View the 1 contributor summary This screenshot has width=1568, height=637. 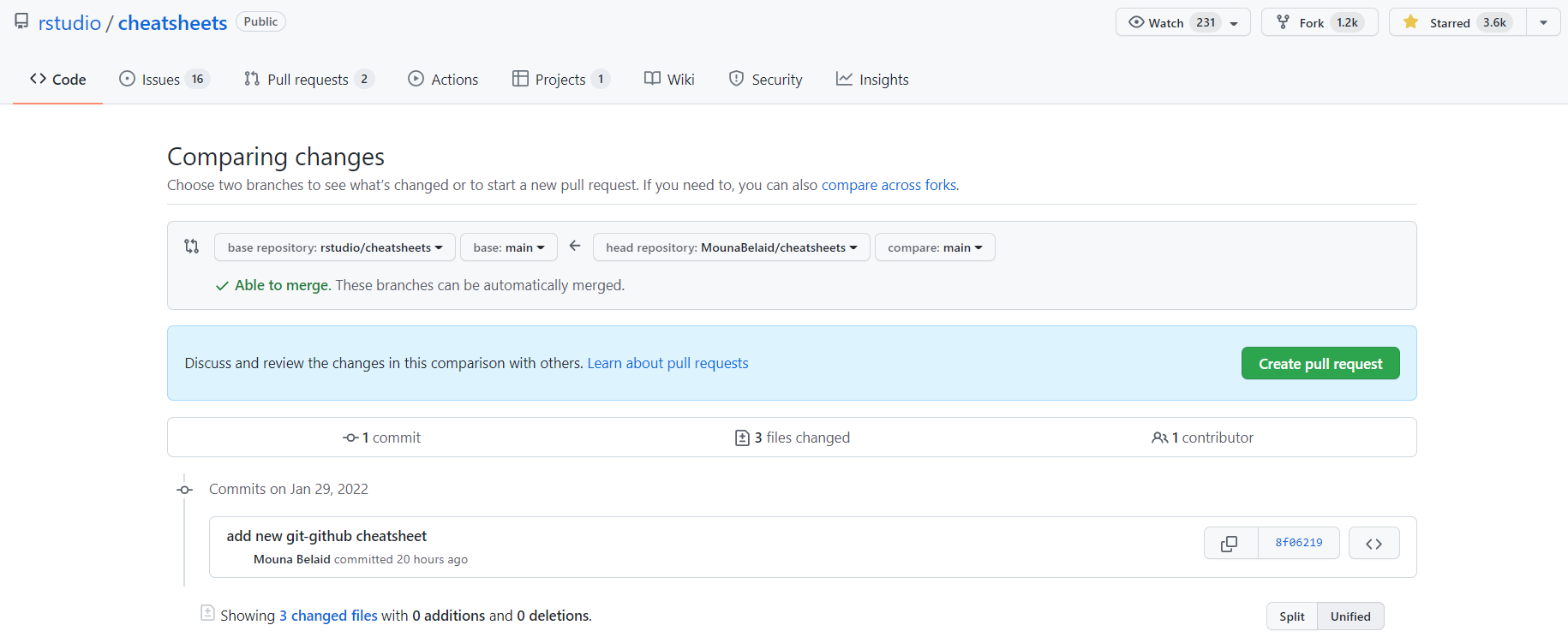[x=1202, y=438]
